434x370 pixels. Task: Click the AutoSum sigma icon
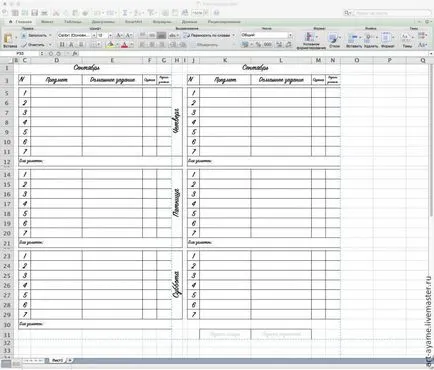coord(125,13)
